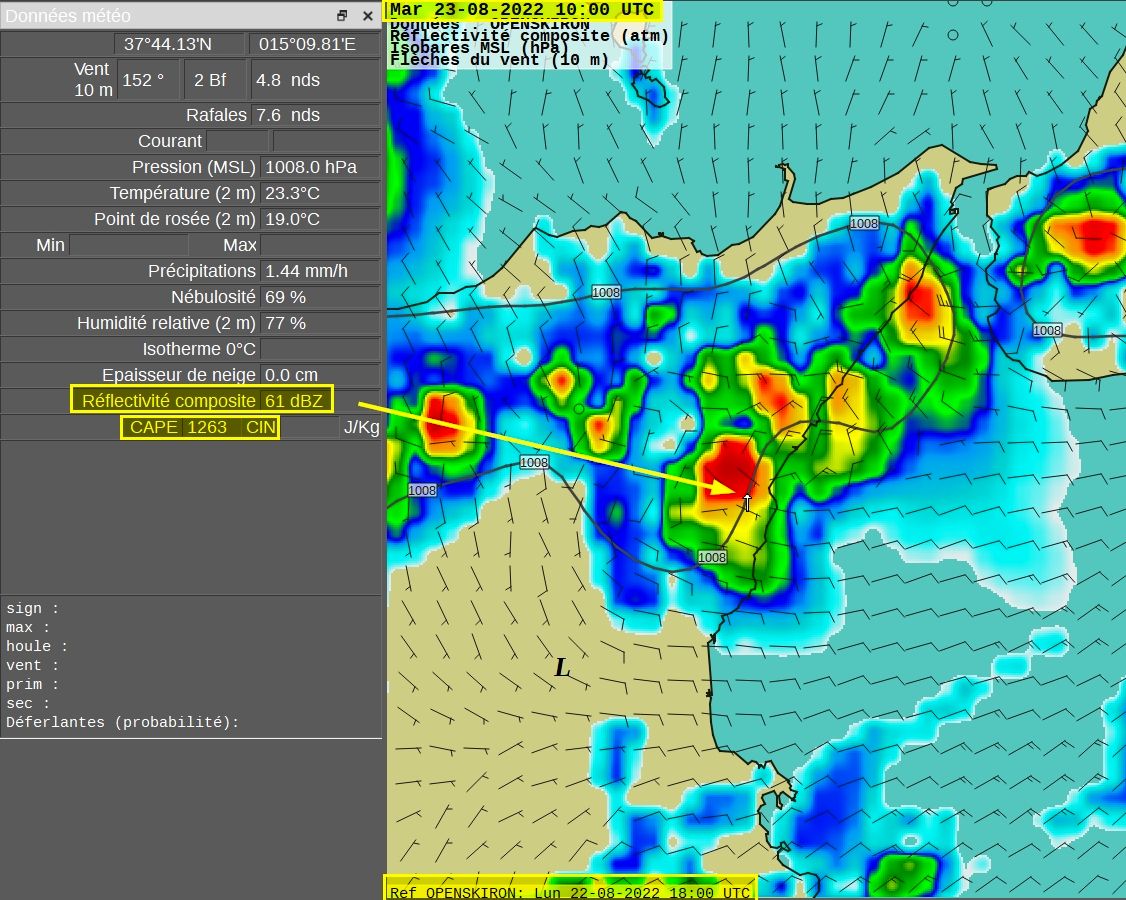
Task: Click the Précipitations 1.44 mm/h field
Action: click(x=318, y=271)
